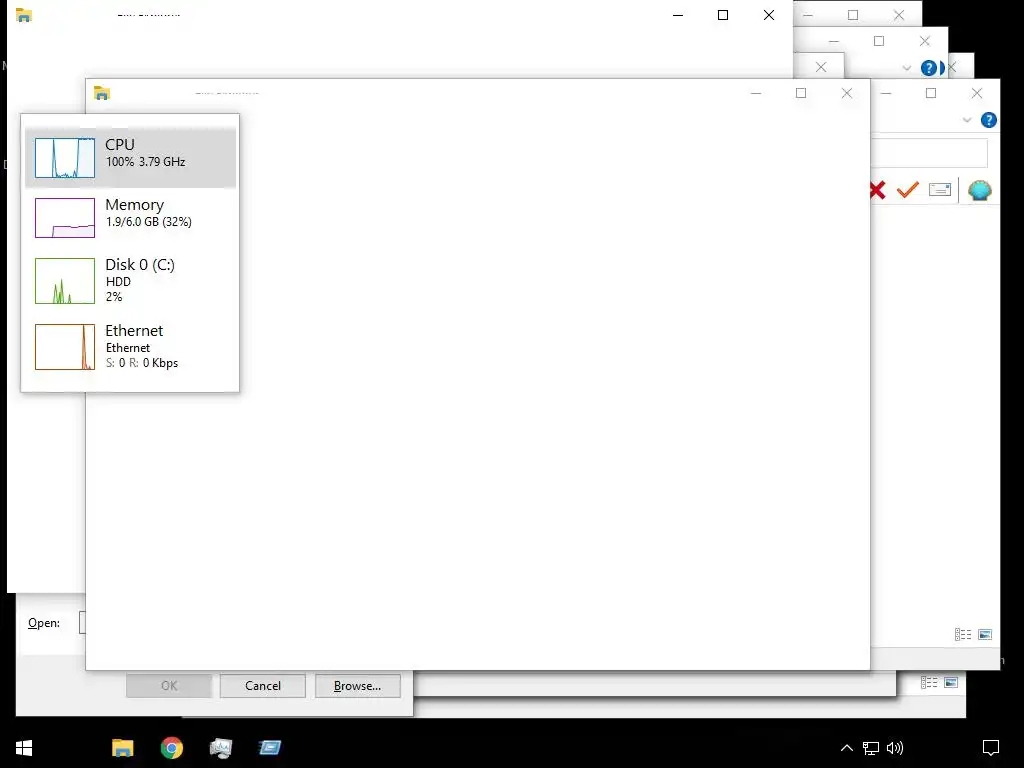
Task: Expand ribbon chevron in the upper background window
Action: (906, 68)
